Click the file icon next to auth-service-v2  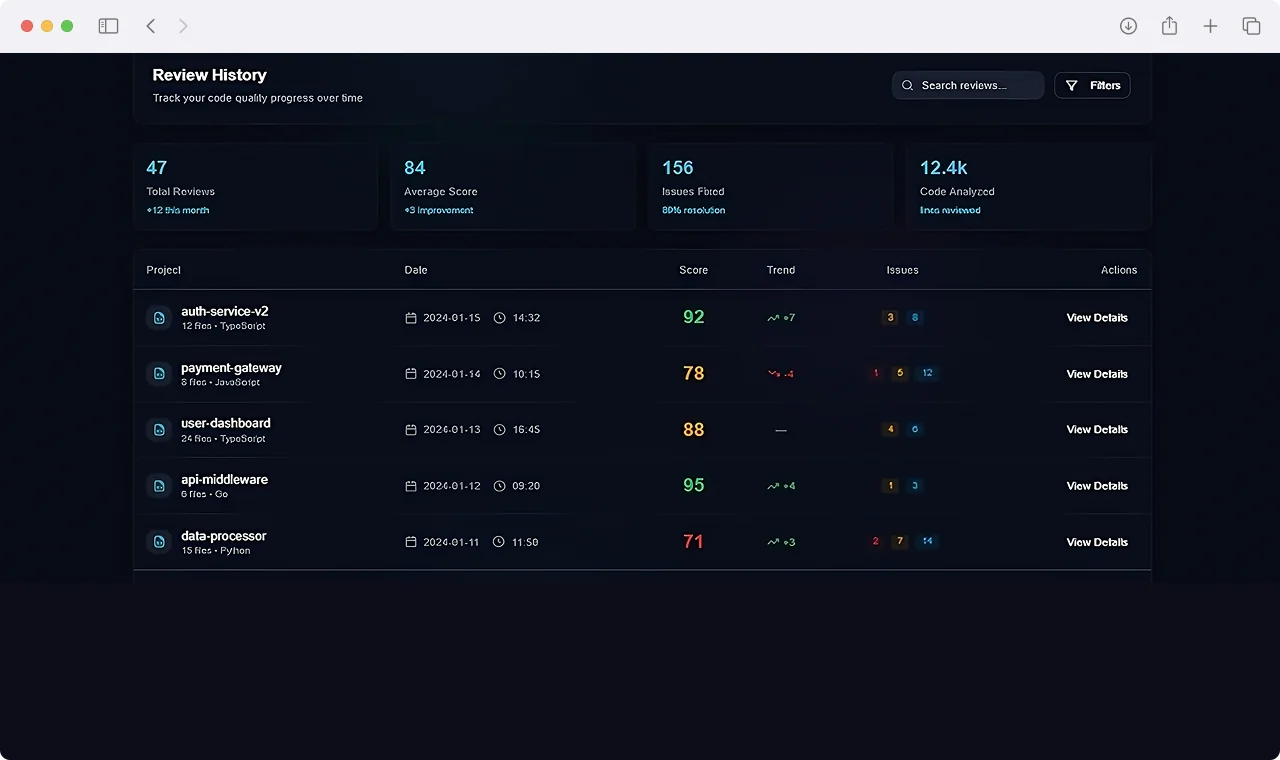point(158,318)
